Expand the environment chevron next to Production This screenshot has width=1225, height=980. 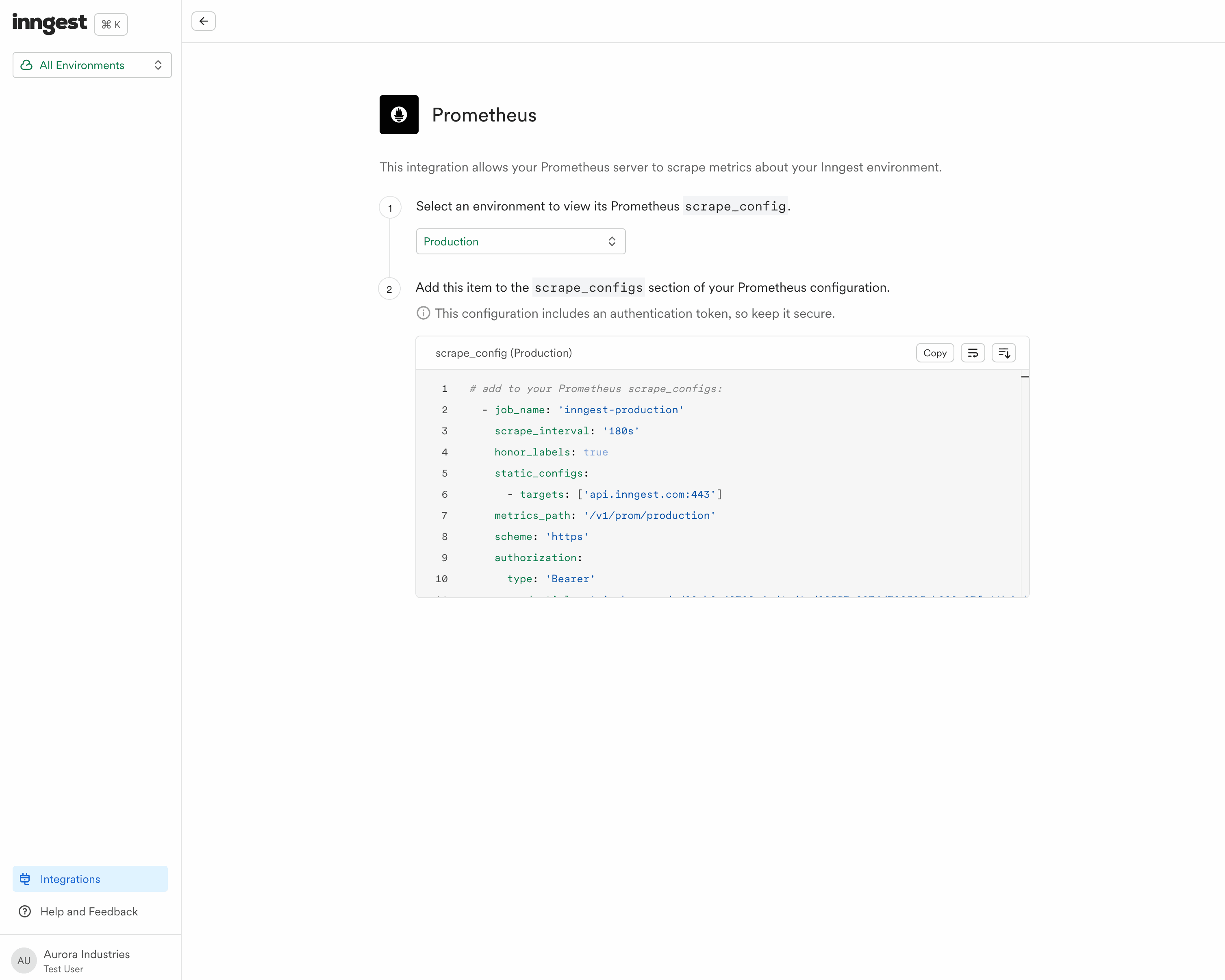pyautogui.click(x=612, y=241)
